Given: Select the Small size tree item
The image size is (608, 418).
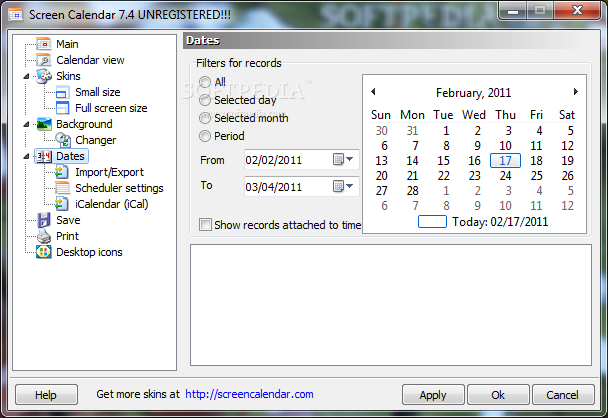Looking at the screenshot, I should click(98, 92).
